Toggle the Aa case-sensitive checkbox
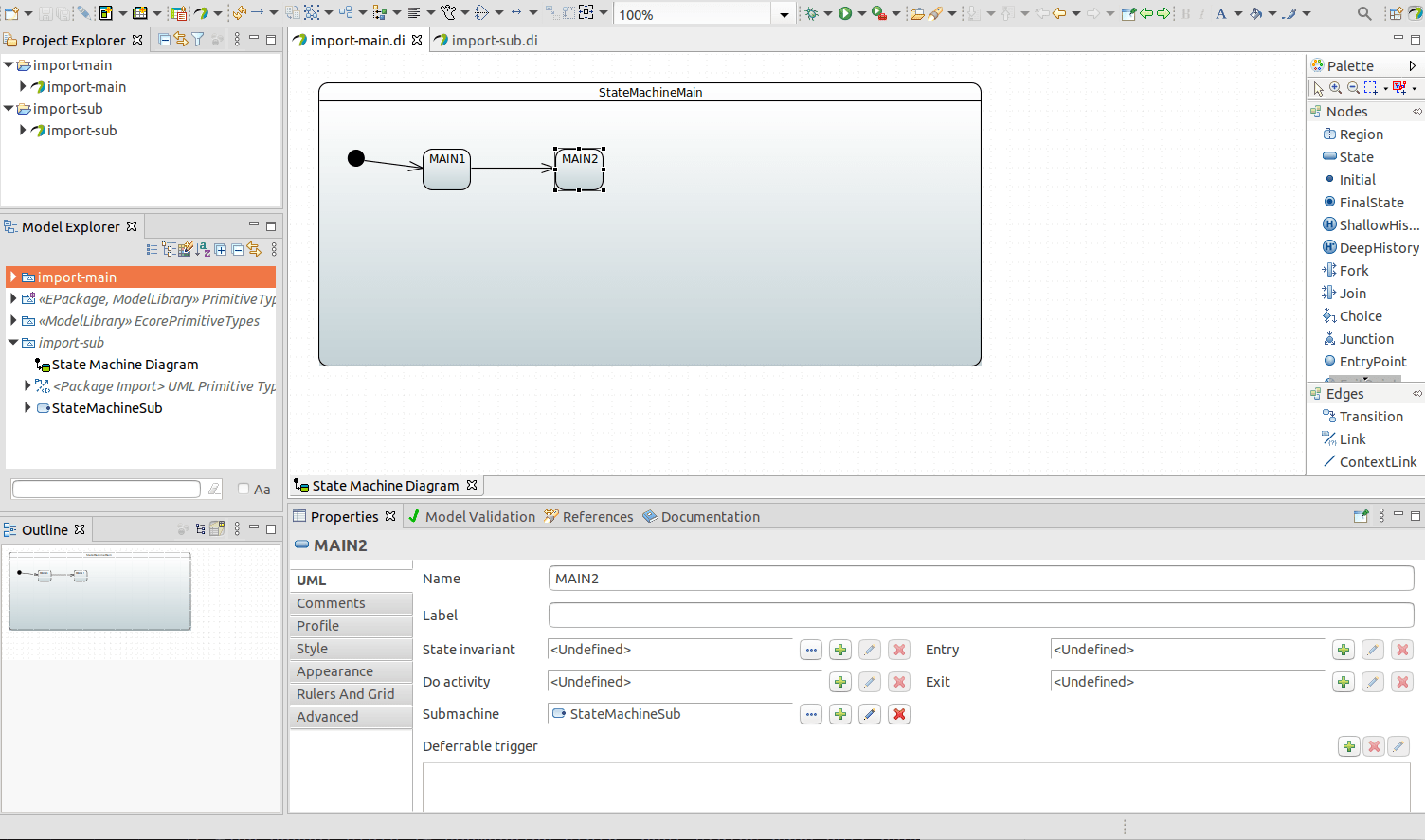 pos(244,489)
